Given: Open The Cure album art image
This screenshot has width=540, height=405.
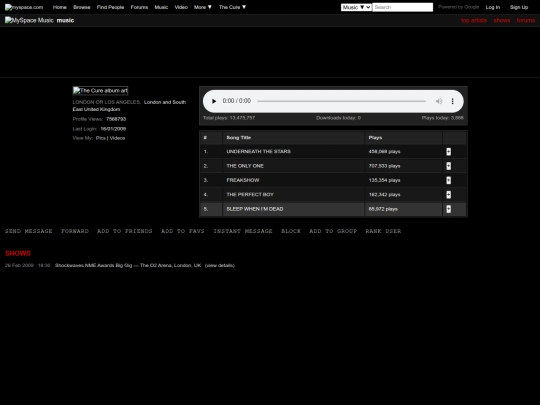Looking at the screenshot, I should pyautogui.click(x=100, y=91).
